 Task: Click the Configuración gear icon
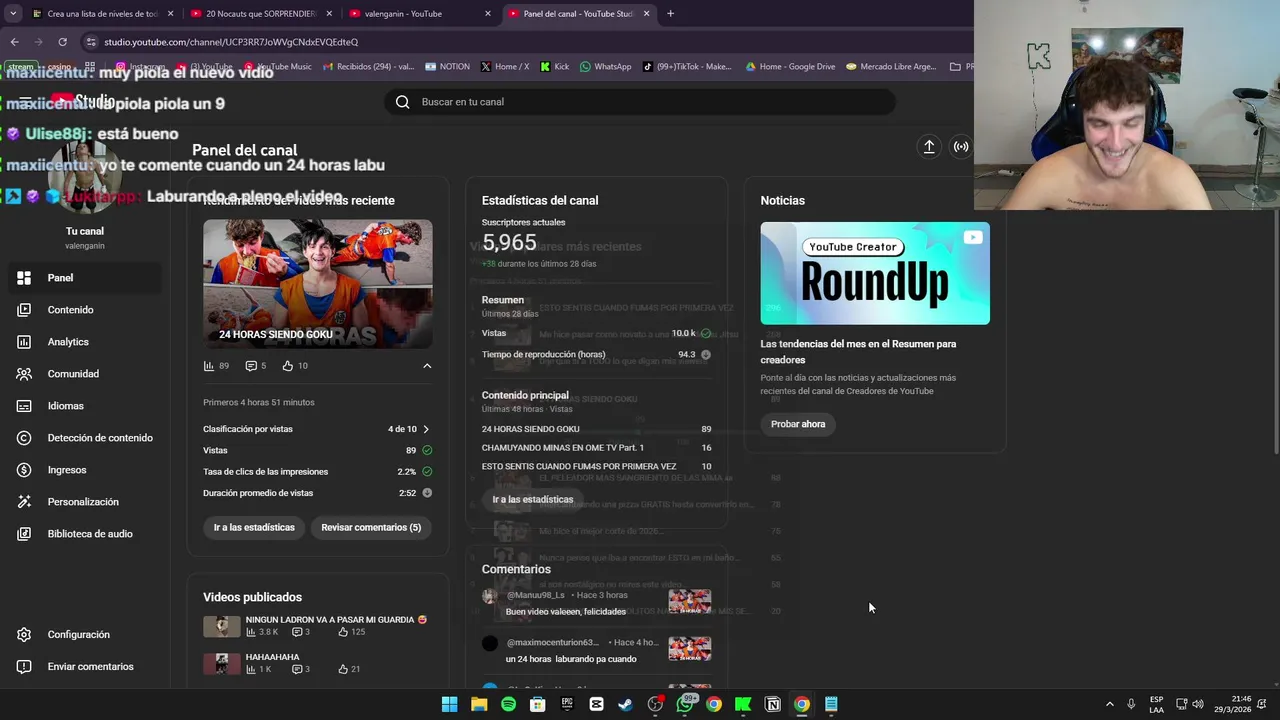[x=24, y=634]
